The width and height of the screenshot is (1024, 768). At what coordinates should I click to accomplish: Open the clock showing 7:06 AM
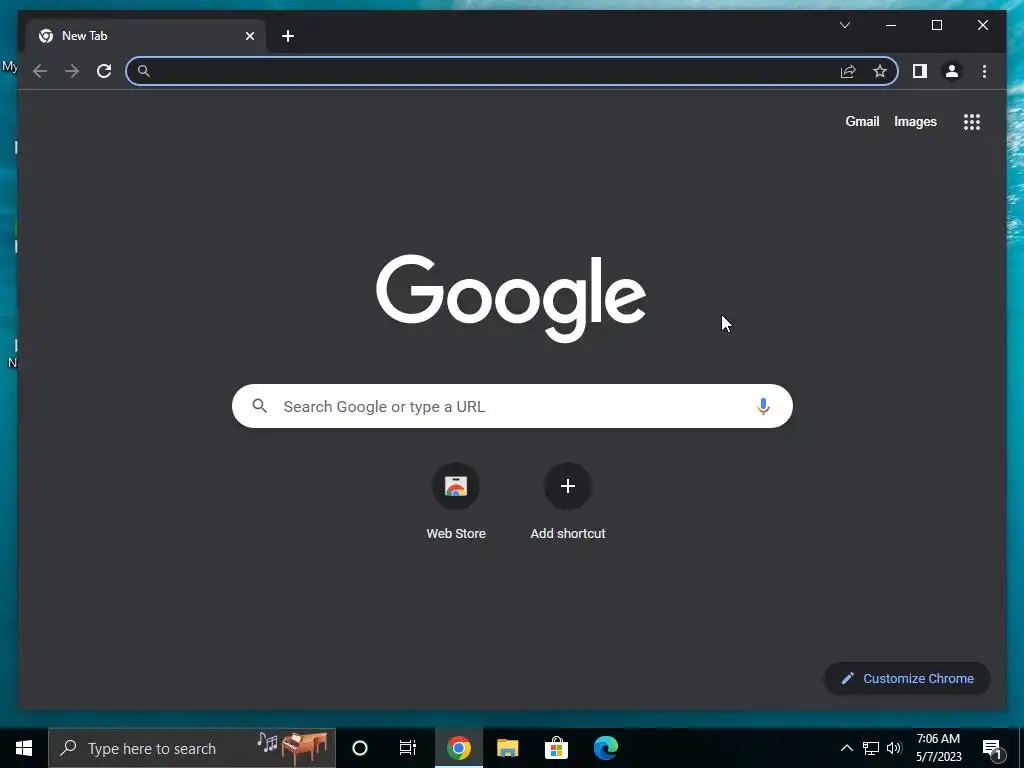pos(938,748)
